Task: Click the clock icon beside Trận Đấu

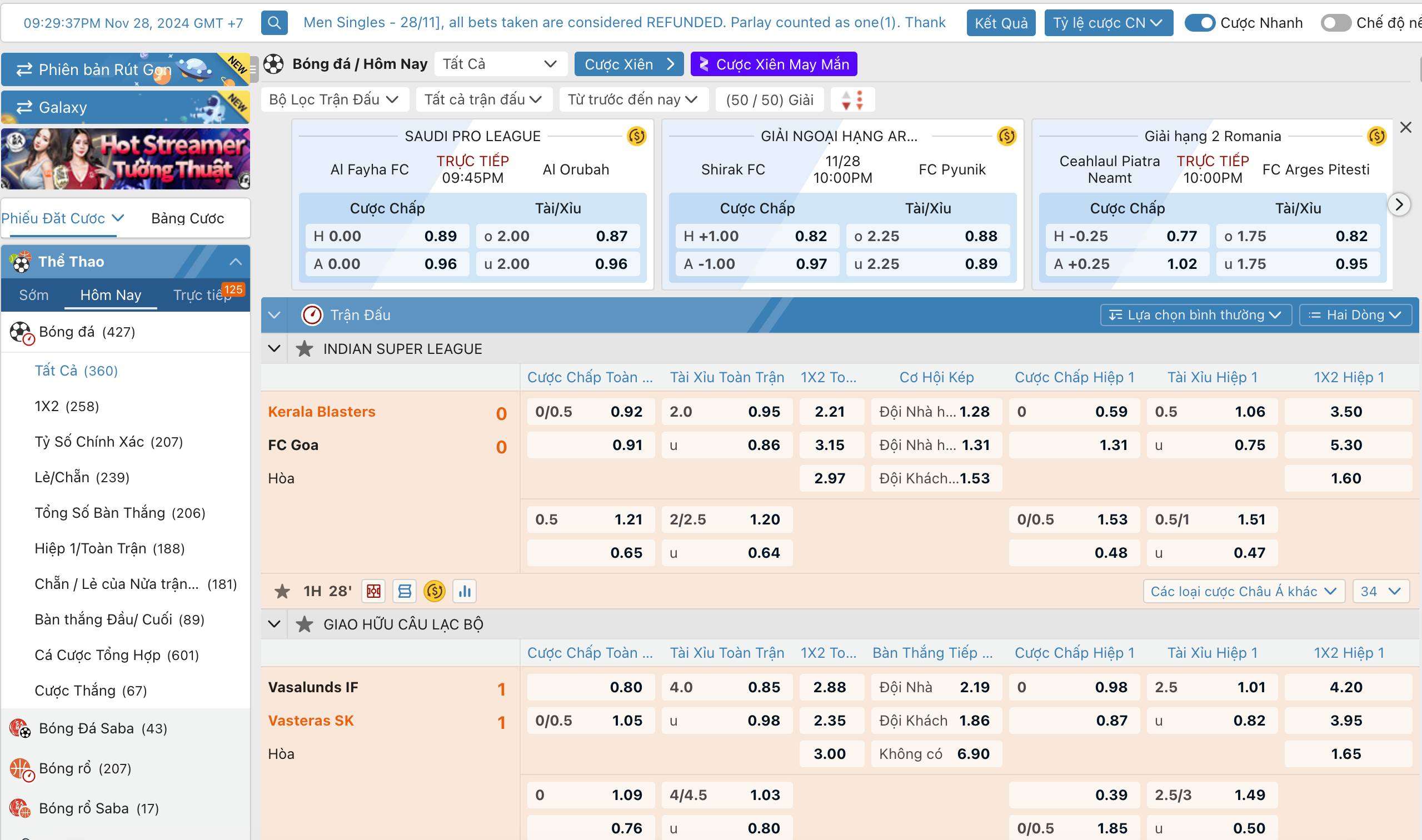Action: pyautogui.click(x=312, y=314)
